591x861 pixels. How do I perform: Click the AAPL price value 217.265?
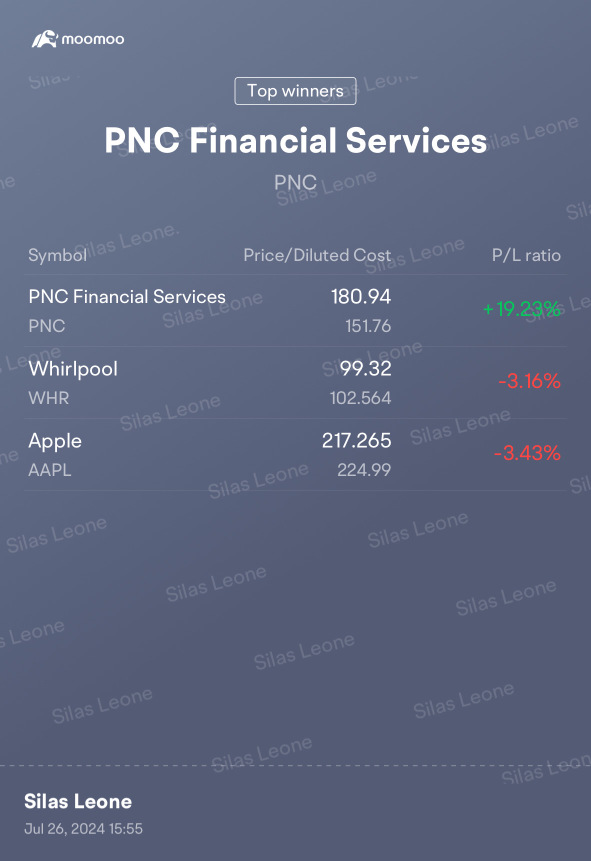pyautogui.click(x=356, y=440)
